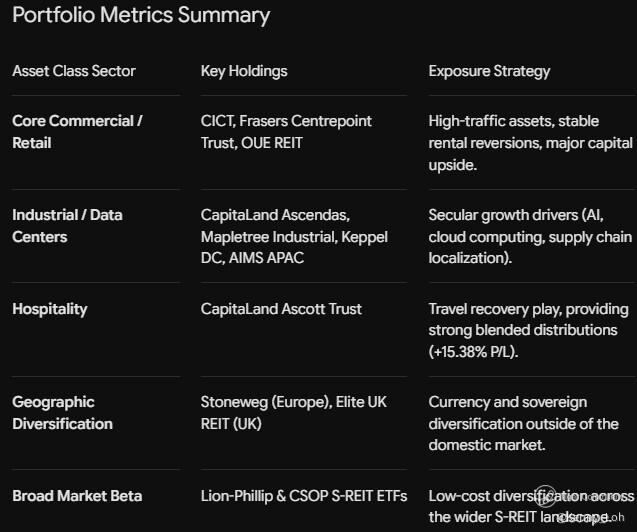Click the Secular growth drivers strategy text

530,236
